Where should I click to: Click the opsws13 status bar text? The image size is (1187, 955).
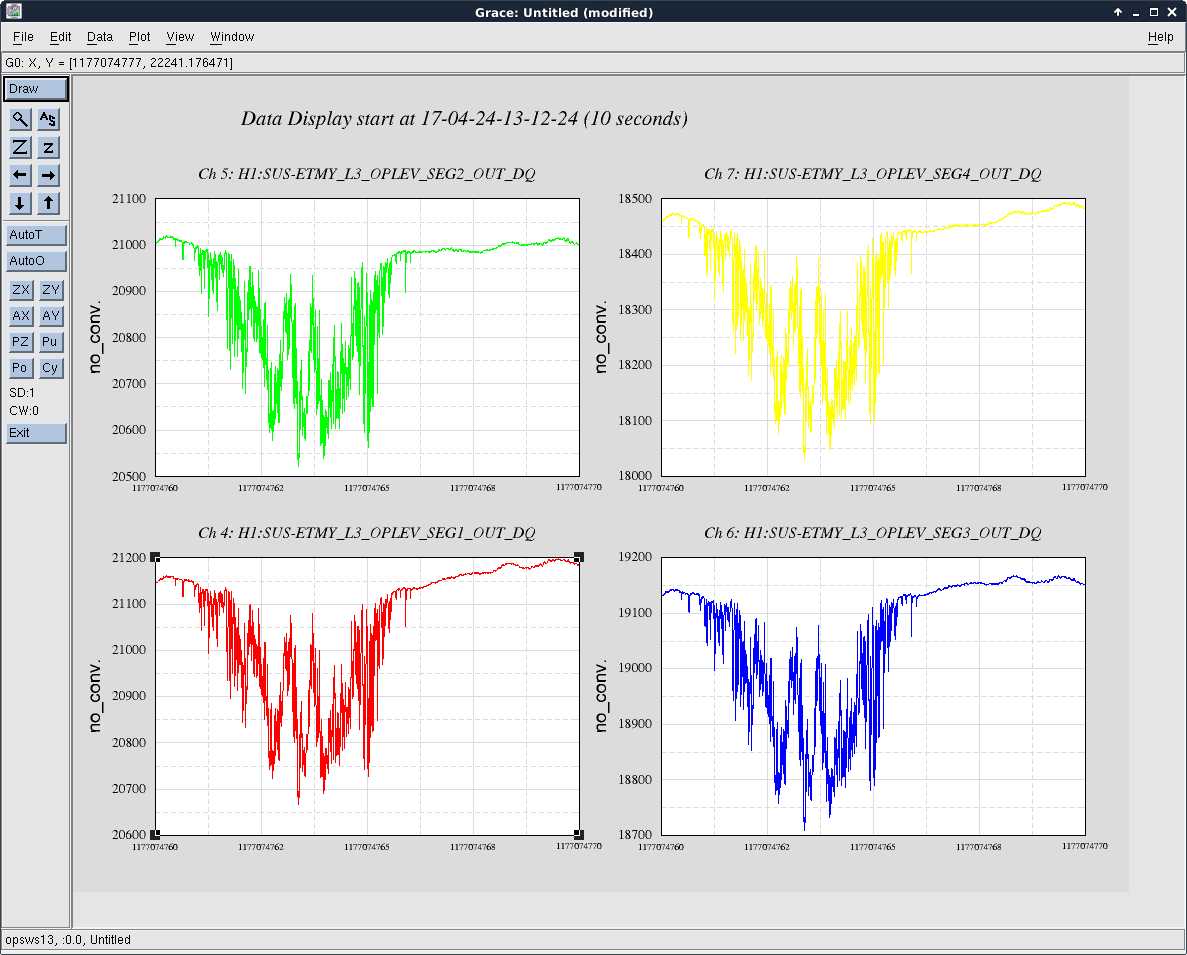coord(68,940)
